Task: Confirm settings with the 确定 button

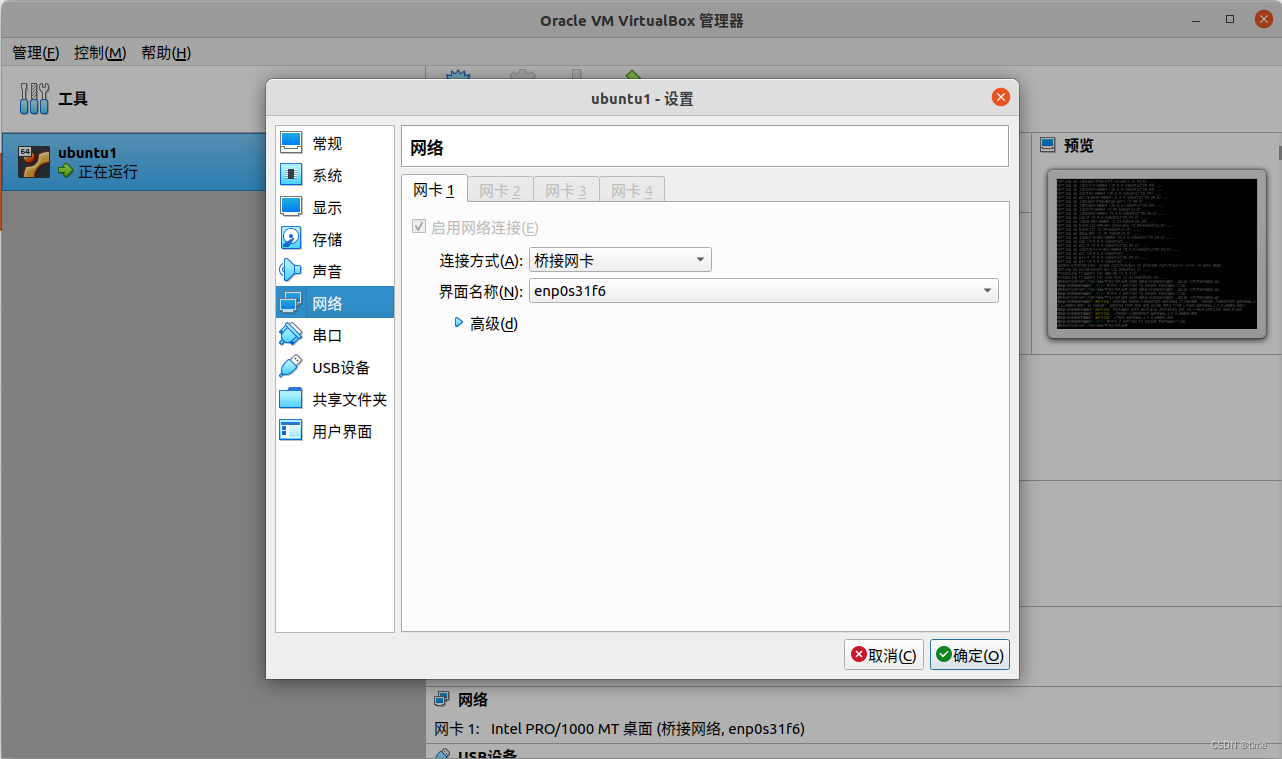Action: (970, 655)
